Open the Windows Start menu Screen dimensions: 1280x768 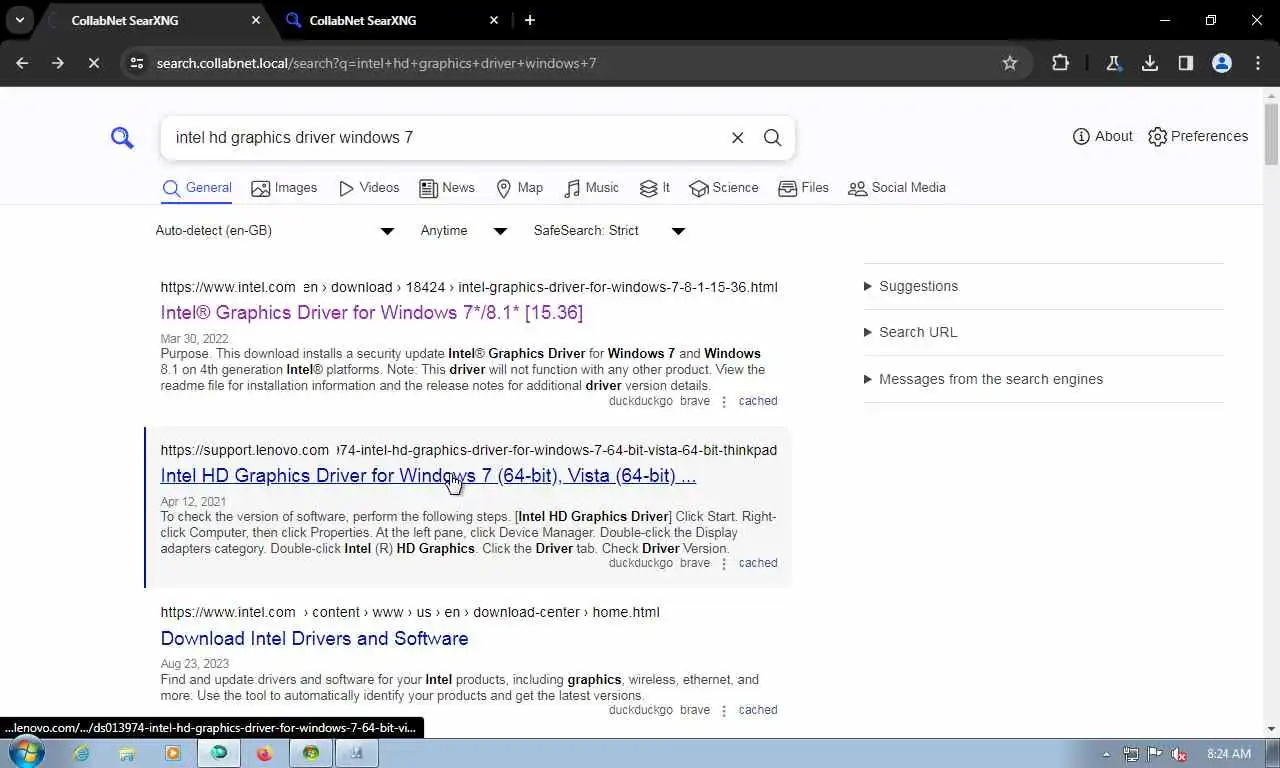pyautogui.click(x=26, y=753)
